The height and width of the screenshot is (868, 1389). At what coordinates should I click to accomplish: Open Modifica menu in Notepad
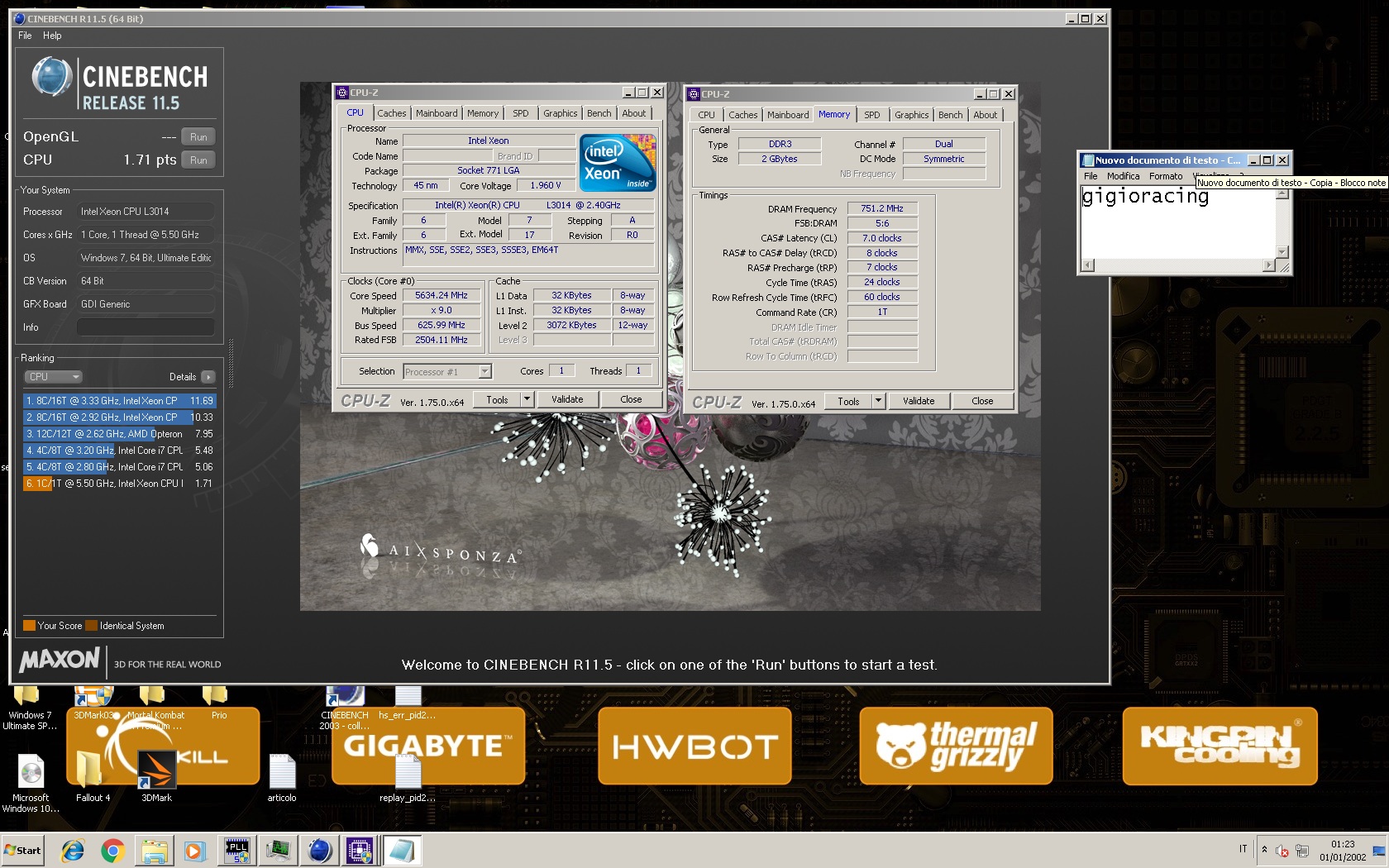(x=1123, y=176)
